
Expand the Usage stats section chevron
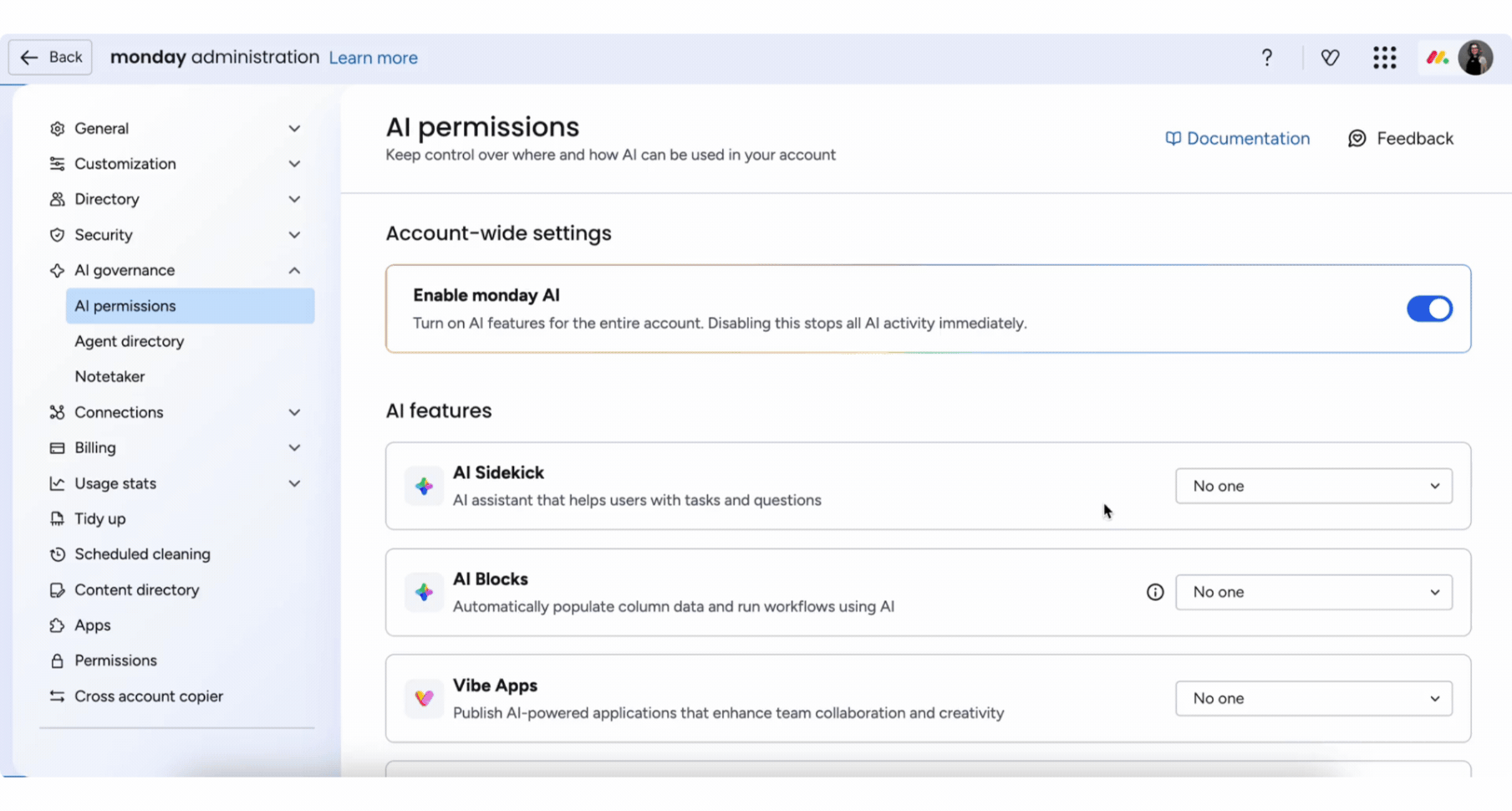(x=294, y=483)
